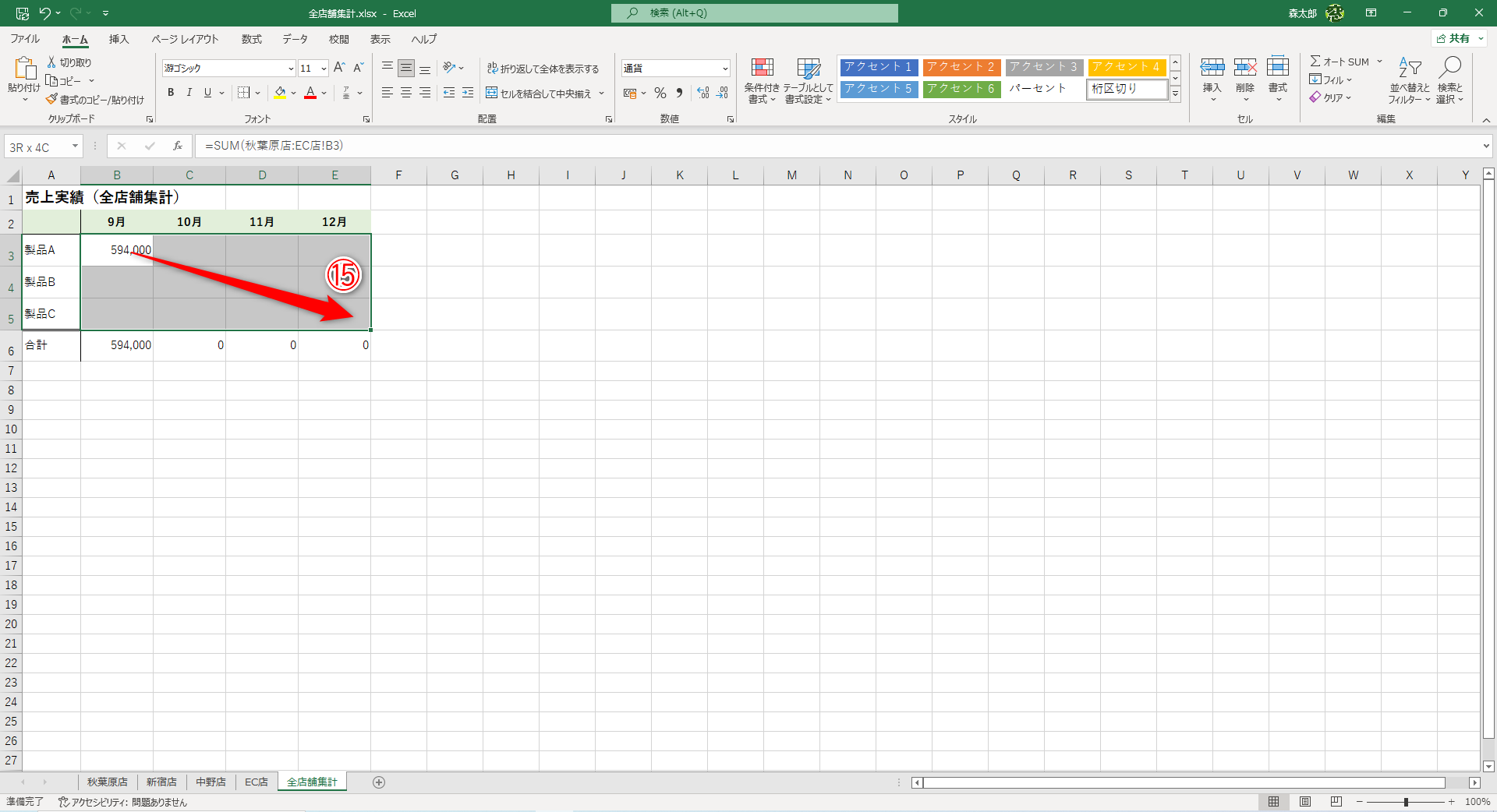Cut the selection with 切り取り
1497x812 pixels.
(69, 62)
